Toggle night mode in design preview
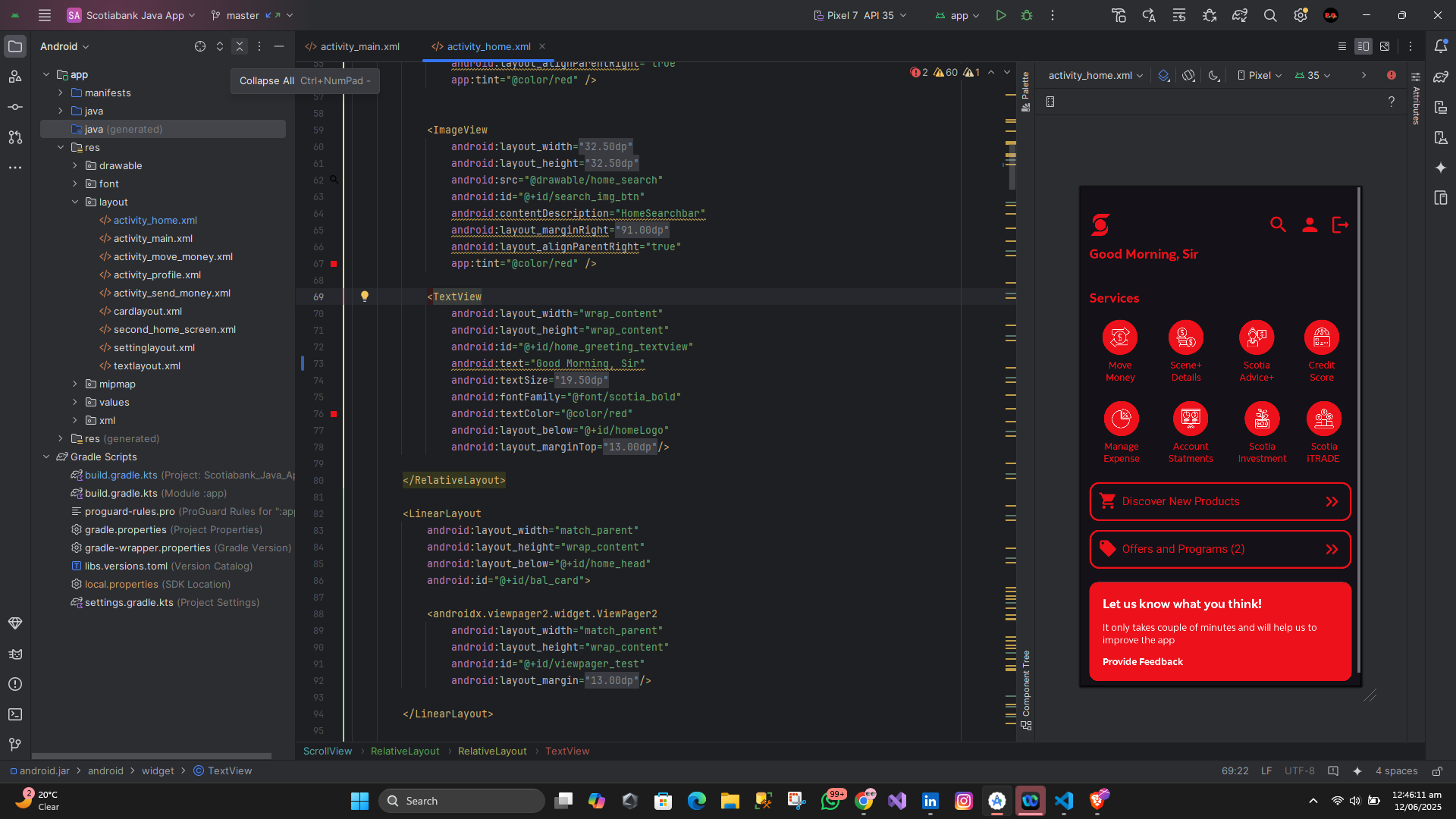Image resolution: width=1456 pixels, height=819 pixels. pyautogui.click(x=1214, y=75)
